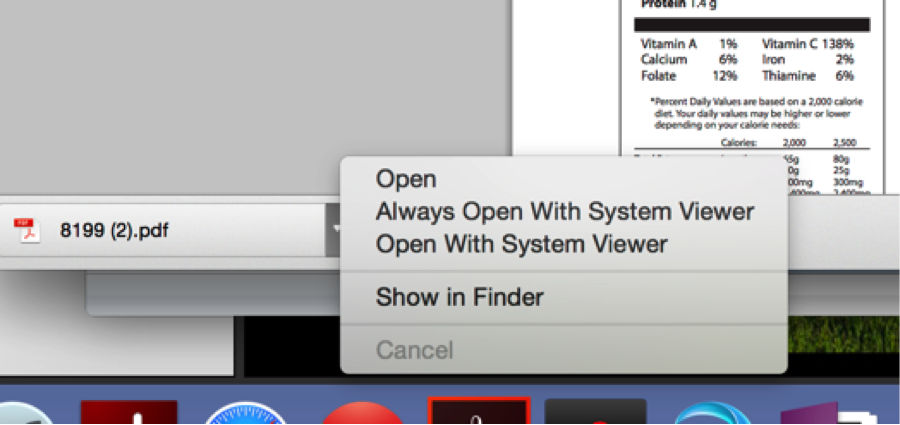Click the grayed-out Cancel menu item
900x425 pixels.
(x=414, y=350)
